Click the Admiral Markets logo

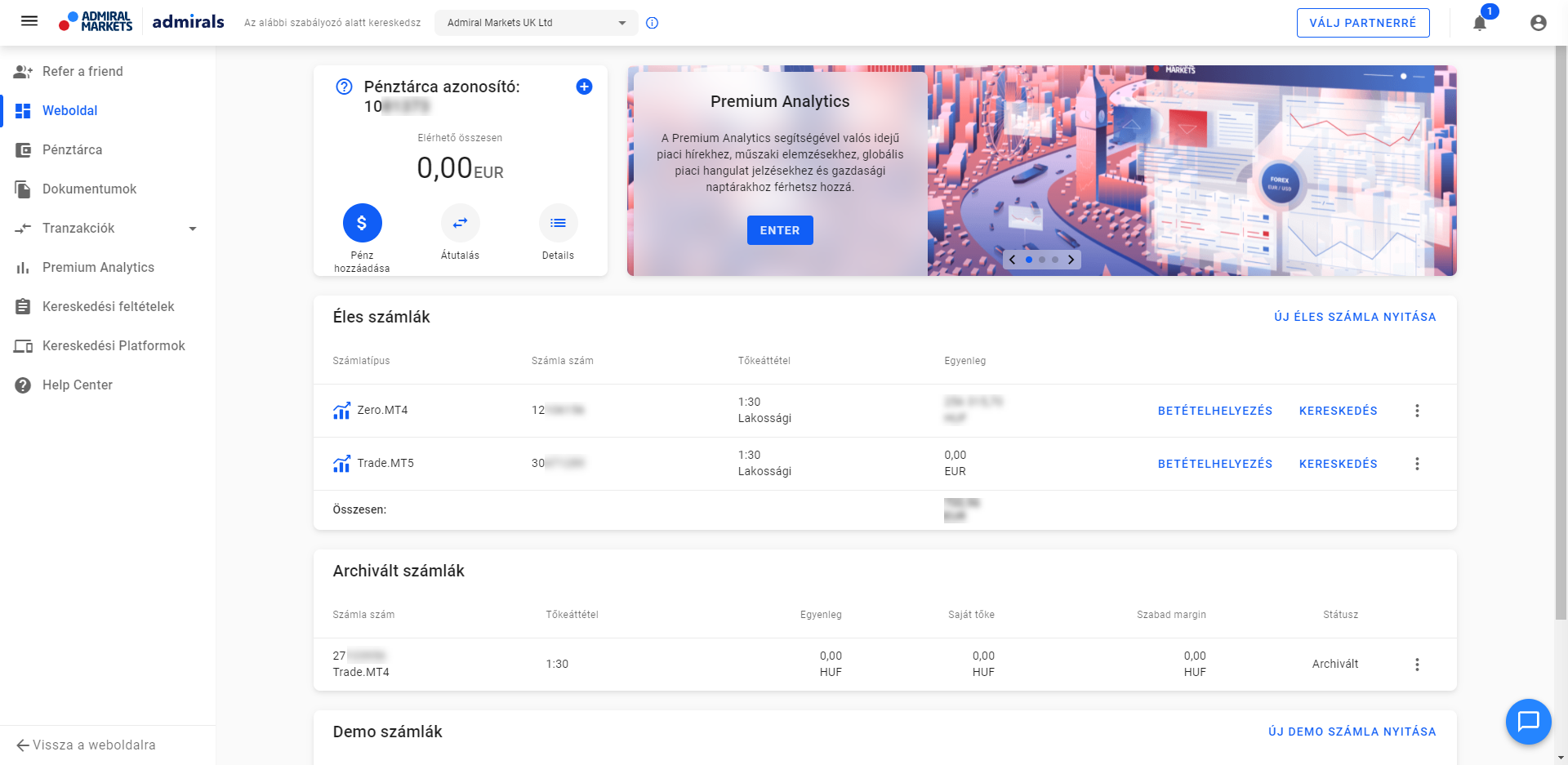click(x=96, y=22)
